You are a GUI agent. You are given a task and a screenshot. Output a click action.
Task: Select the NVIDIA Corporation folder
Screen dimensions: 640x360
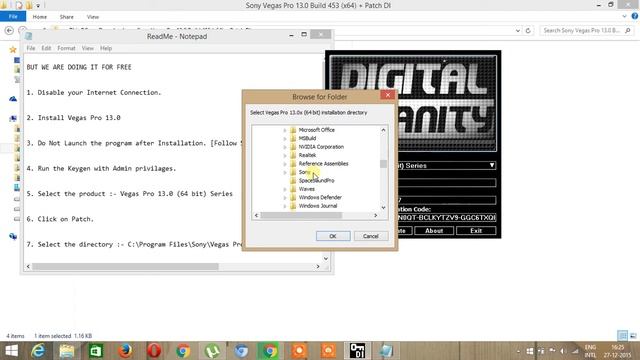point(321,147)
